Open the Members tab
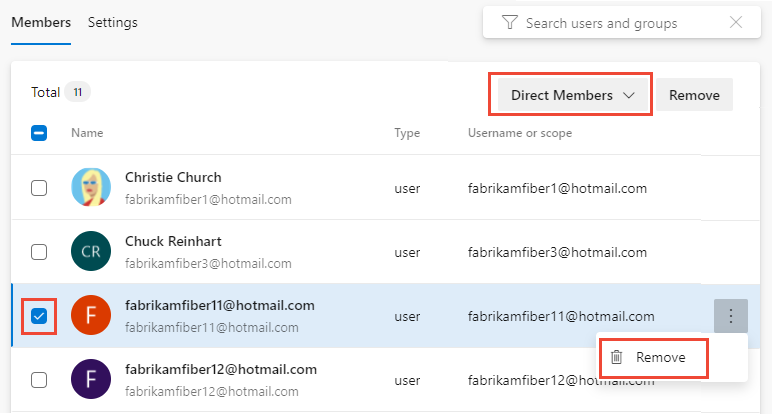 [41, 22]
